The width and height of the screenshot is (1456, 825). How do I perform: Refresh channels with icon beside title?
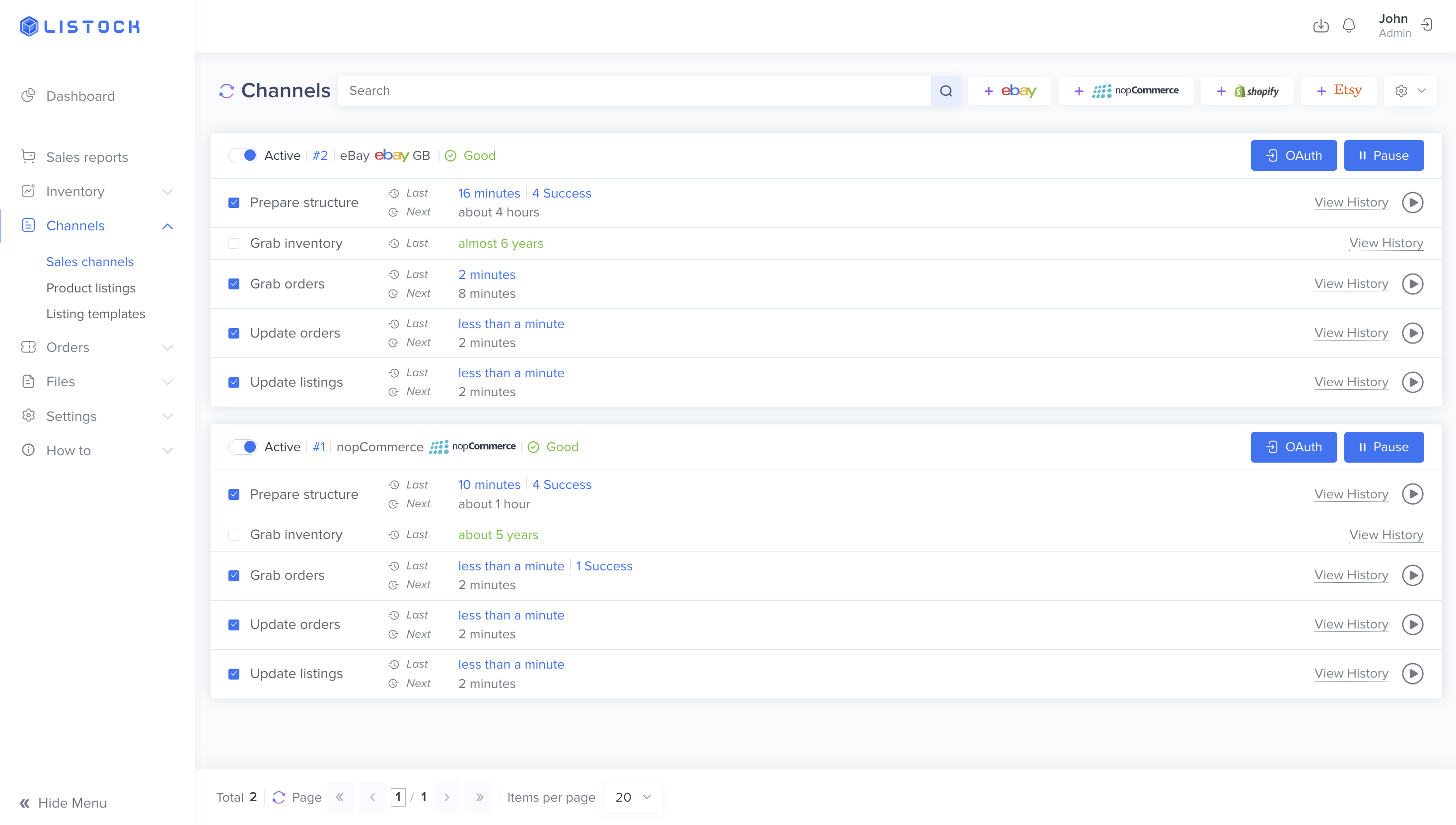(x=227, y=91)
